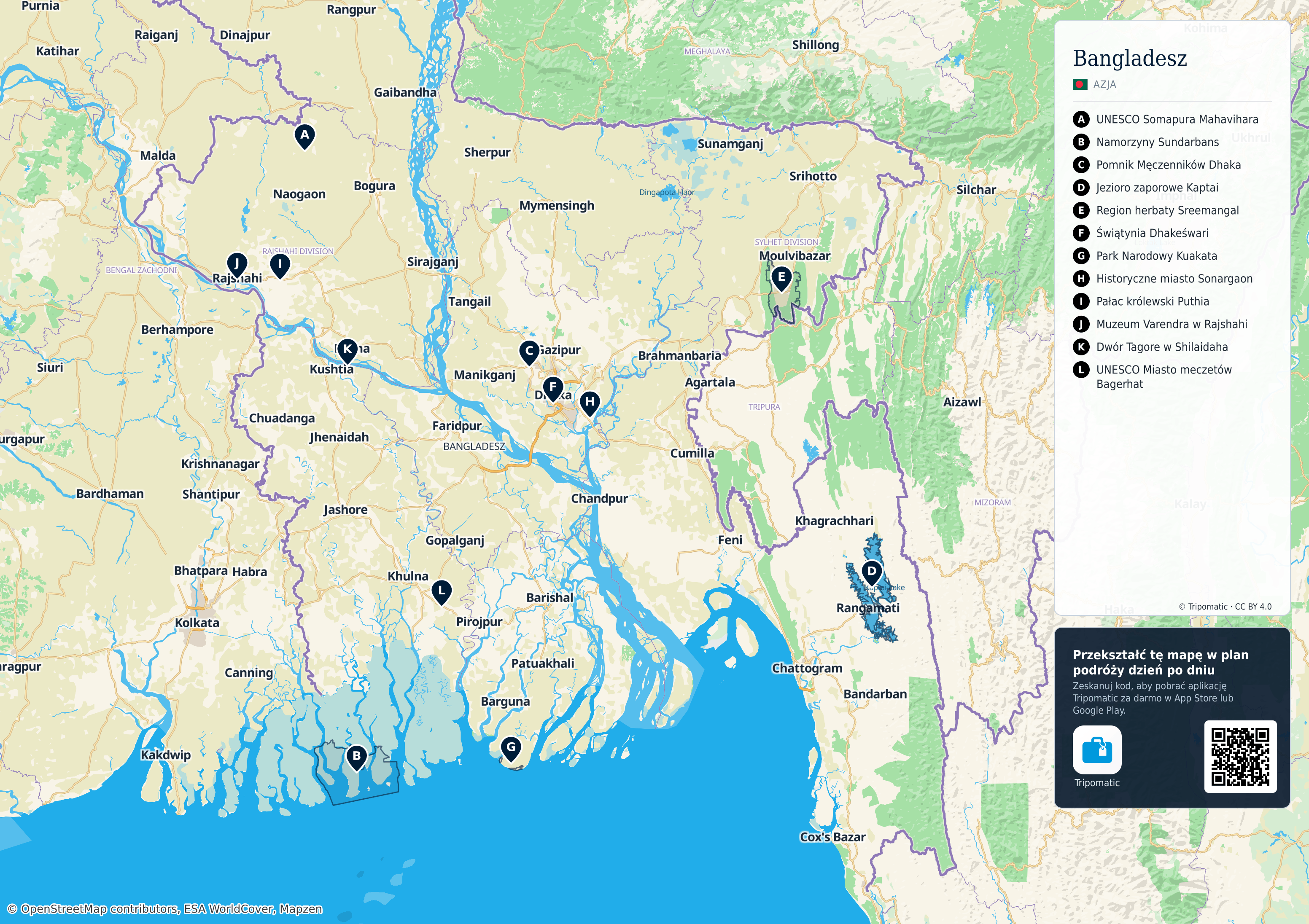The height and width of the screenshot is (924, 1309).
Task: Click map pin D at Kaptai Lake
Action: click(x=871, y=572)
